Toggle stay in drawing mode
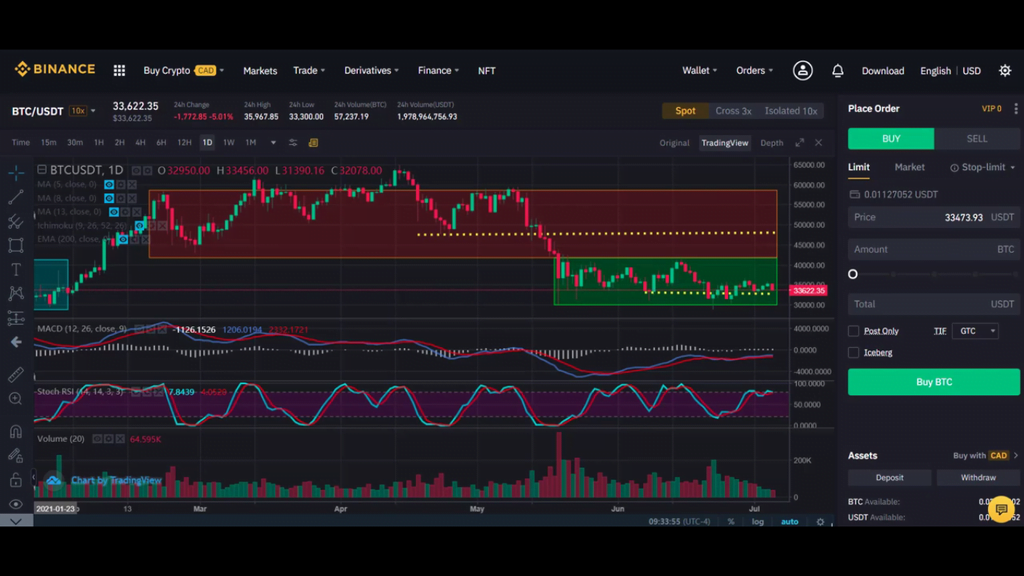The height and width of the screenshot is (576, 1024). tap(16, 455)
